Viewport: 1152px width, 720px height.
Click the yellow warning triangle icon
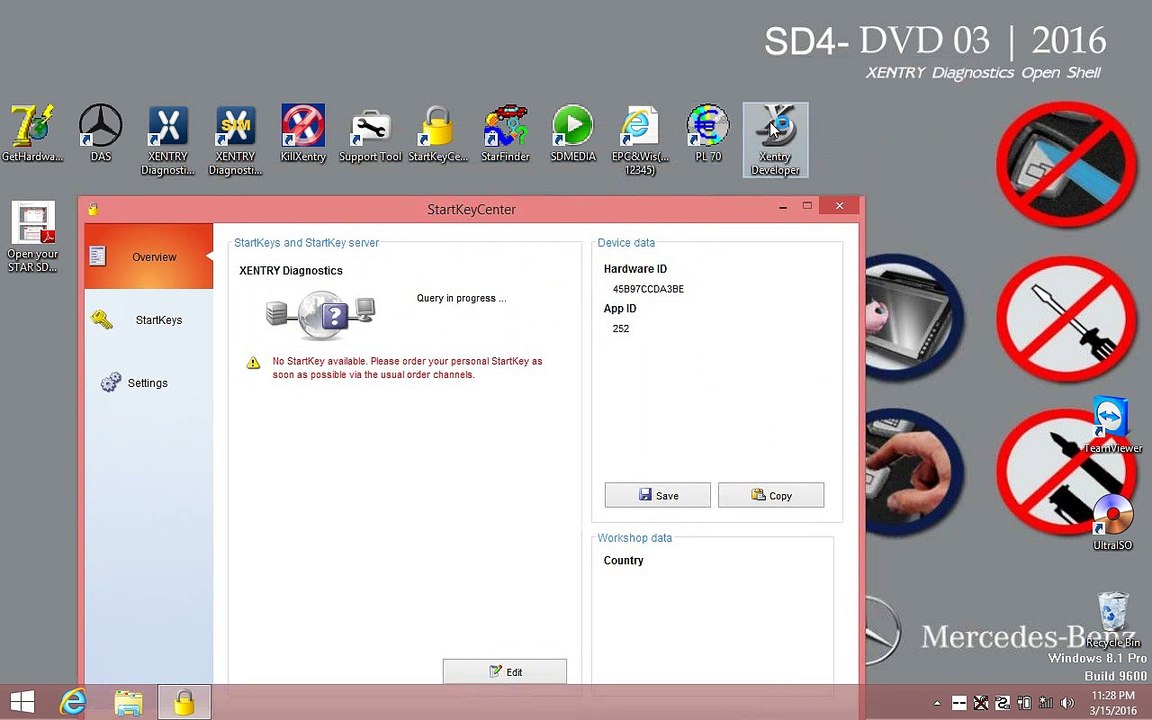point(253,362)
